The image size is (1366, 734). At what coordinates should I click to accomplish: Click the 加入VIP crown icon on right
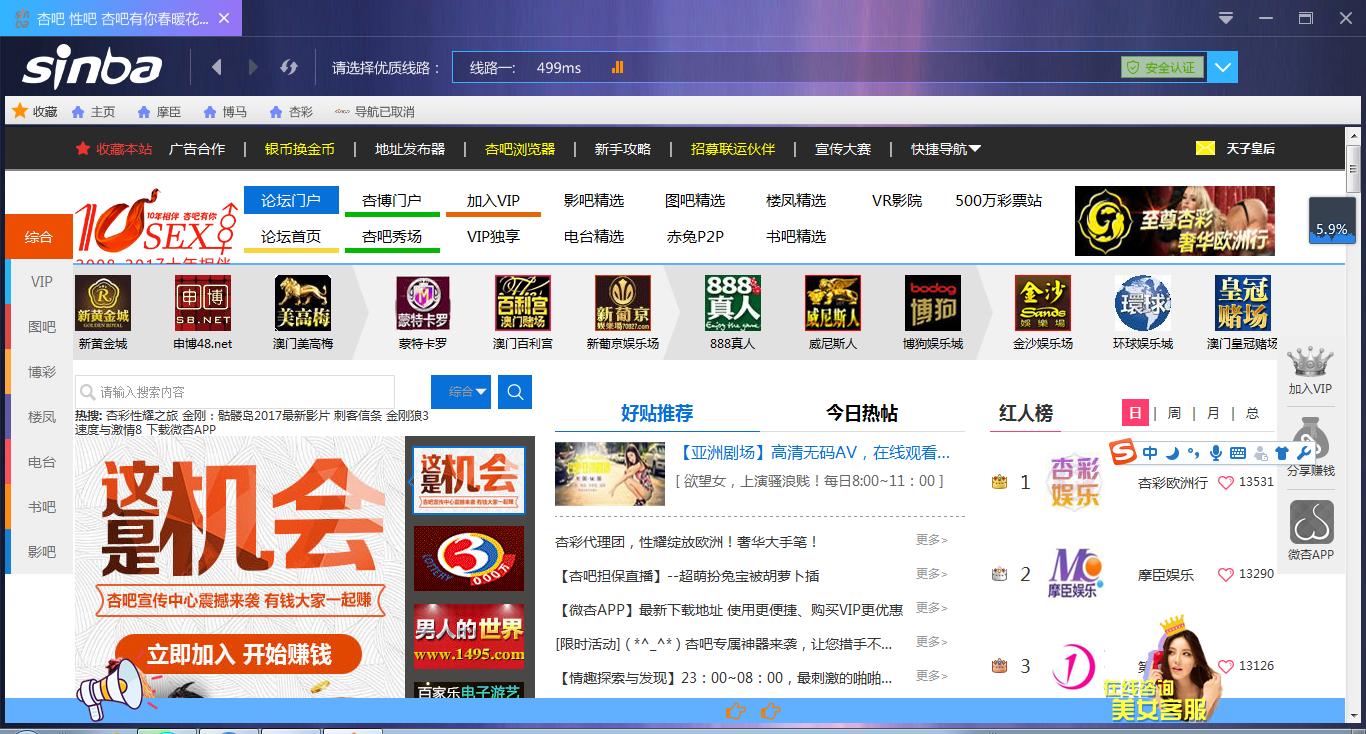pos(1310,362)
